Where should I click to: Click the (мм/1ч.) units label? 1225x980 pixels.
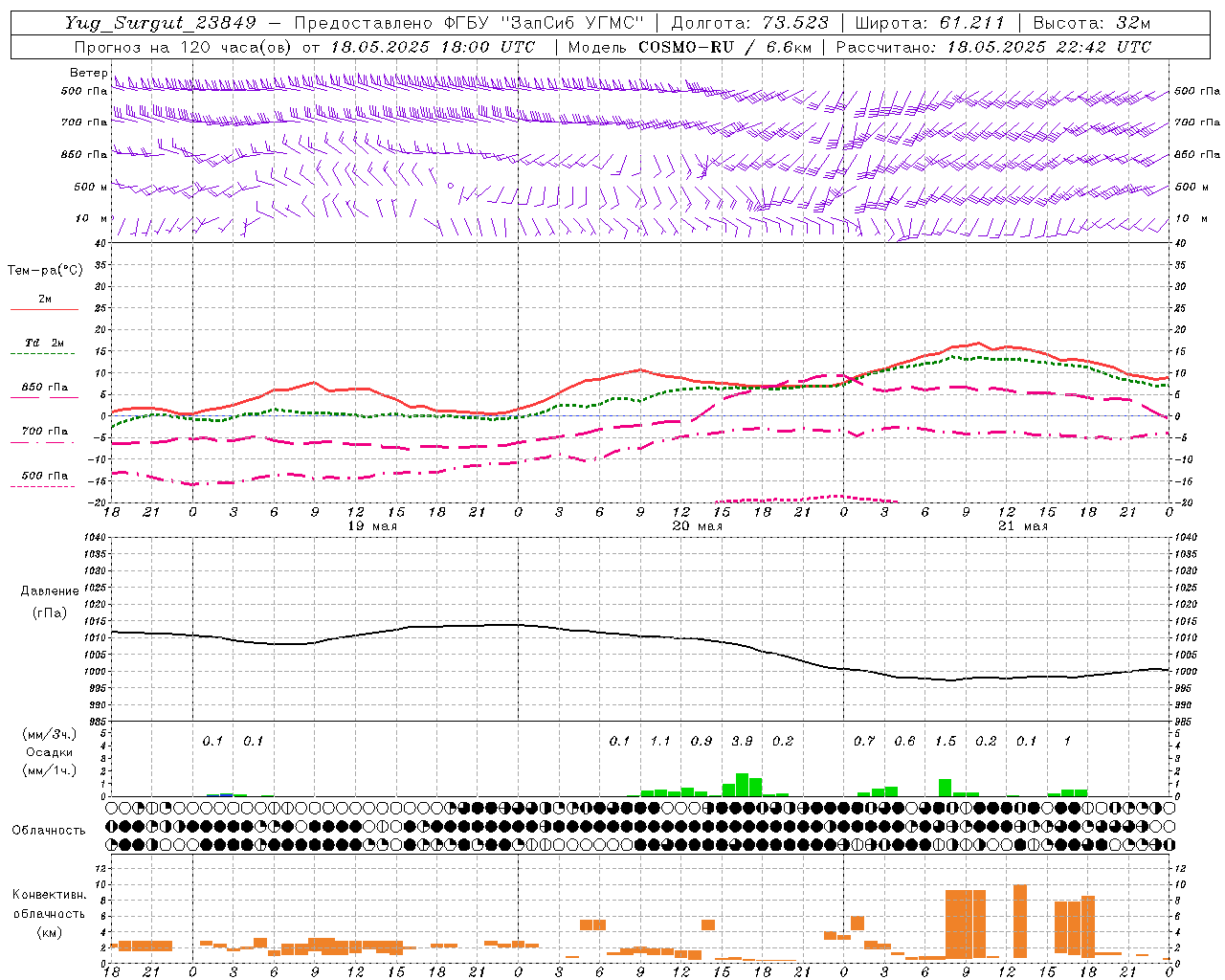tap(50, 768)
